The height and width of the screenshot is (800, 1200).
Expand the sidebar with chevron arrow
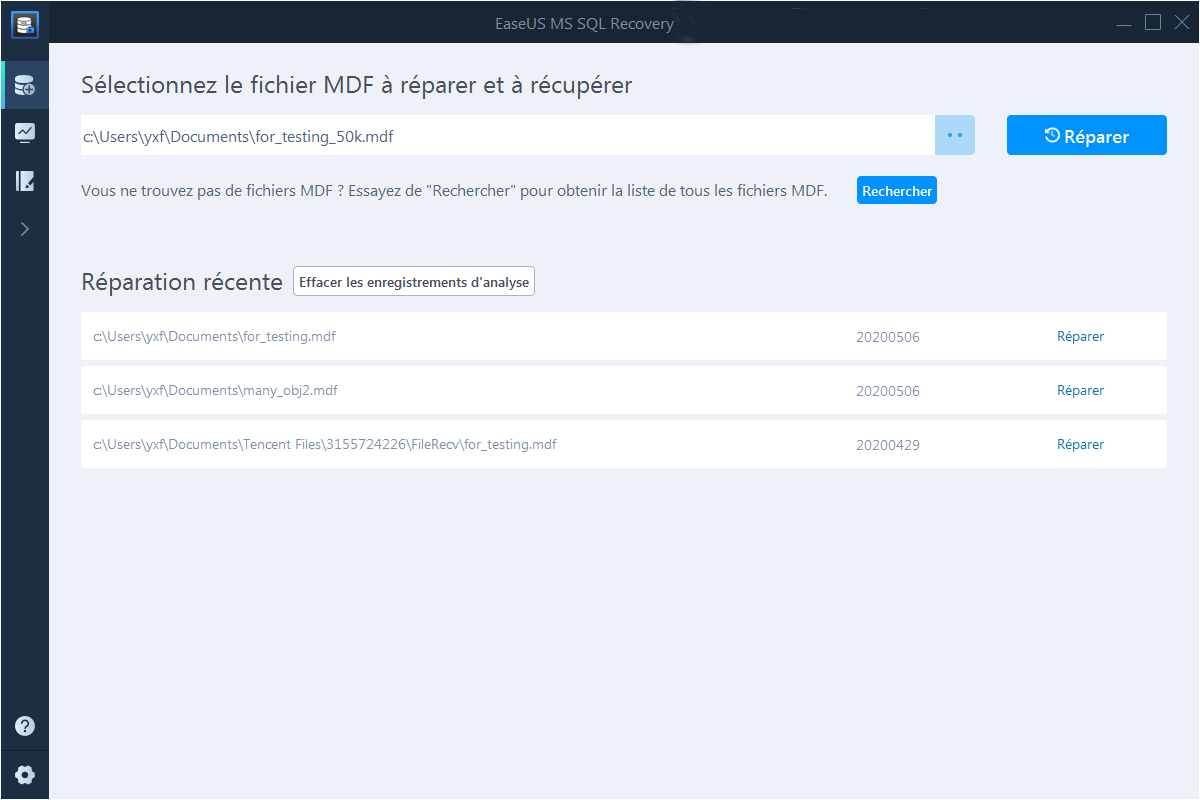(25, 229)
